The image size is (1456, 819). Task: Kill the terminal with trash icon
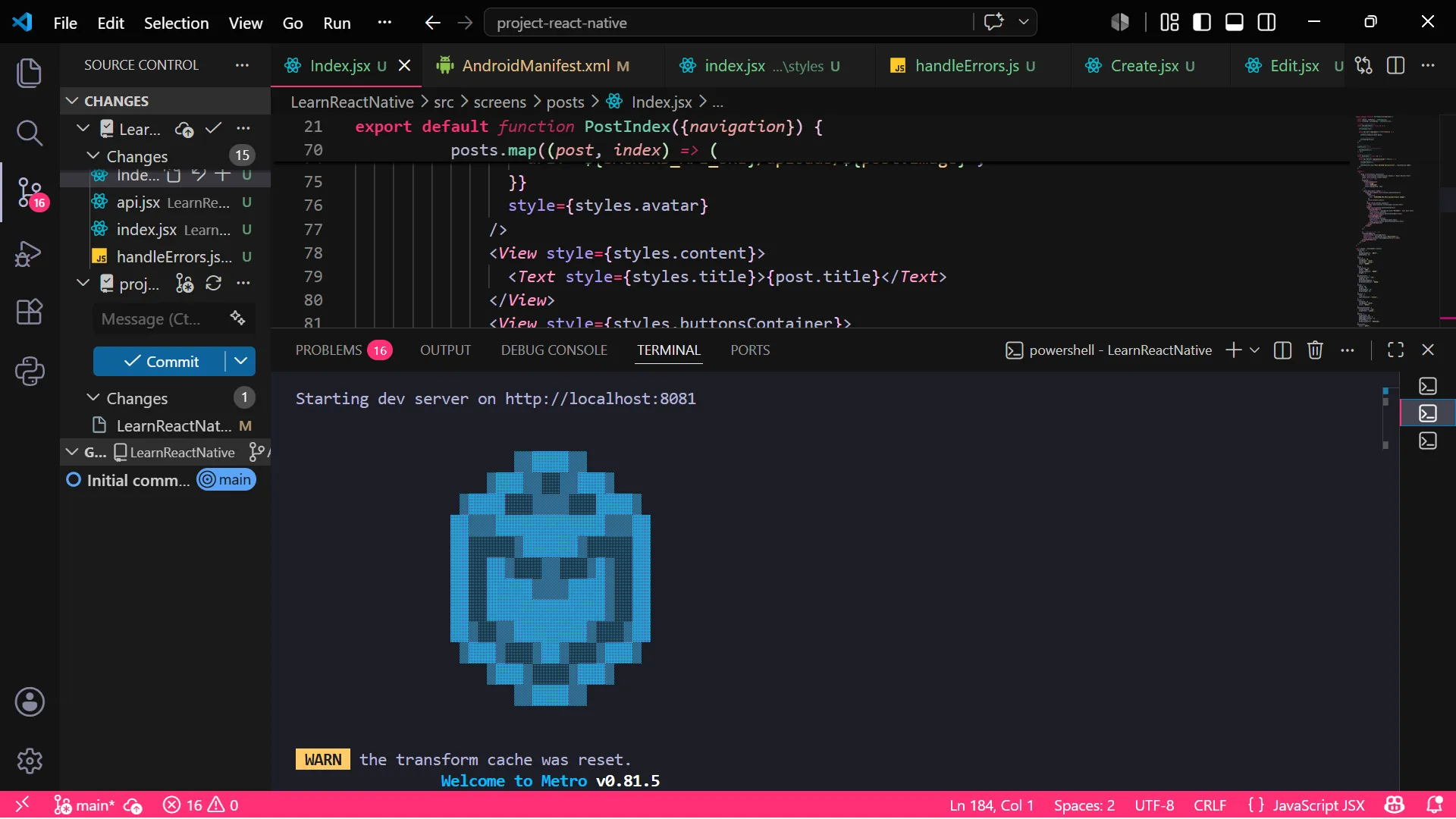pyautogui.click(x=1315, y=350)
